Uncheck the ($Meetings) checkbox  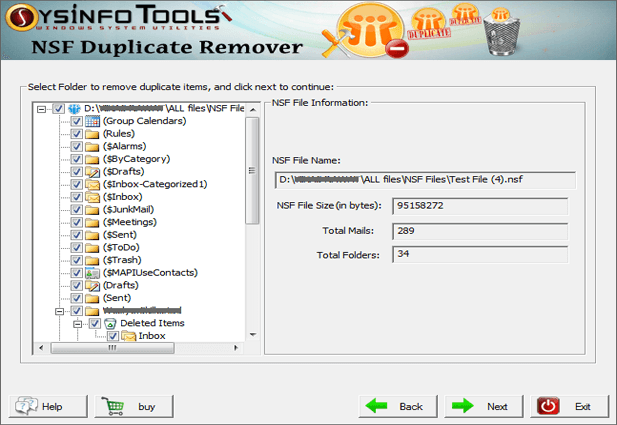coord(76,222)
